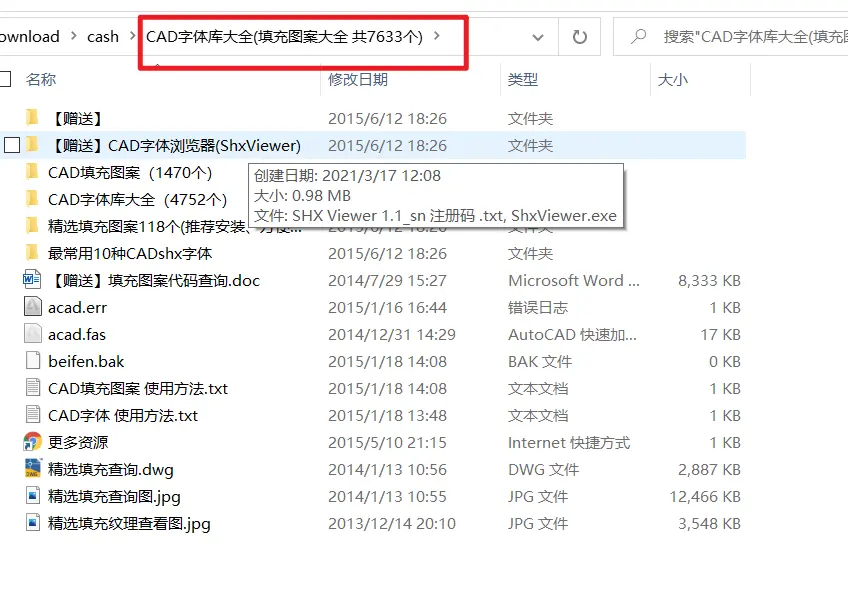Sort by the 名称 column header
848x591 pixels.
(41, 79)
